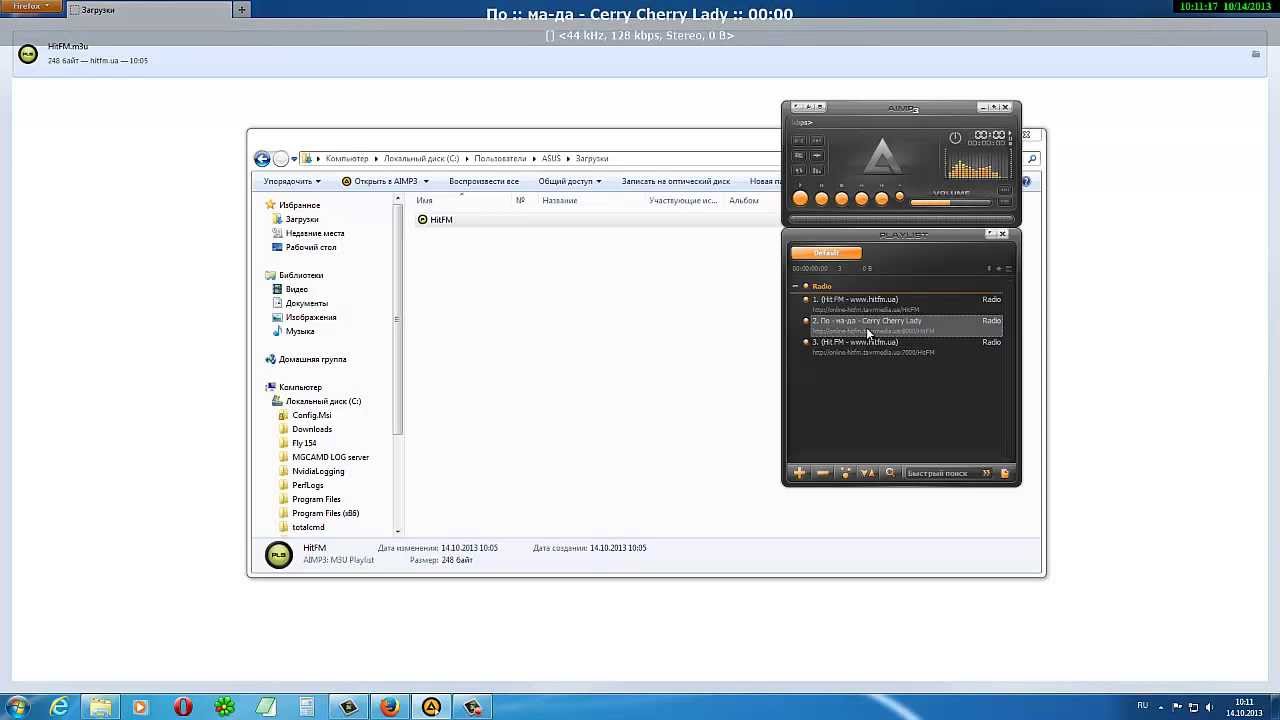Open the Program Files (x86) folder

coord(325,513)
